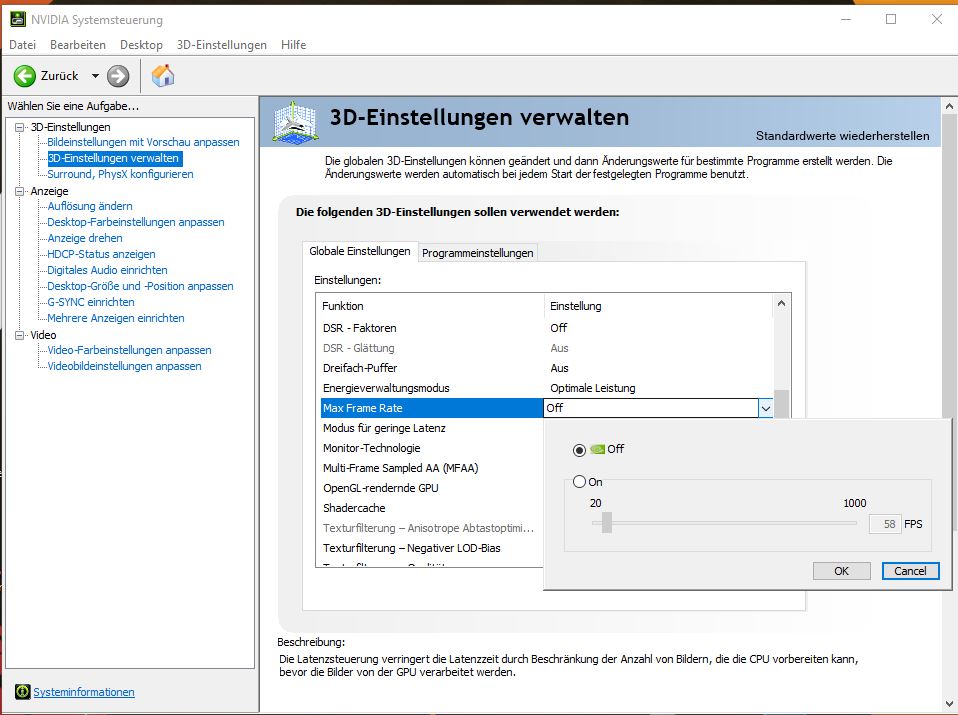Click the main panel scroll up arrow
Viewport: 958px width, 715px height.
pos(949,106)
